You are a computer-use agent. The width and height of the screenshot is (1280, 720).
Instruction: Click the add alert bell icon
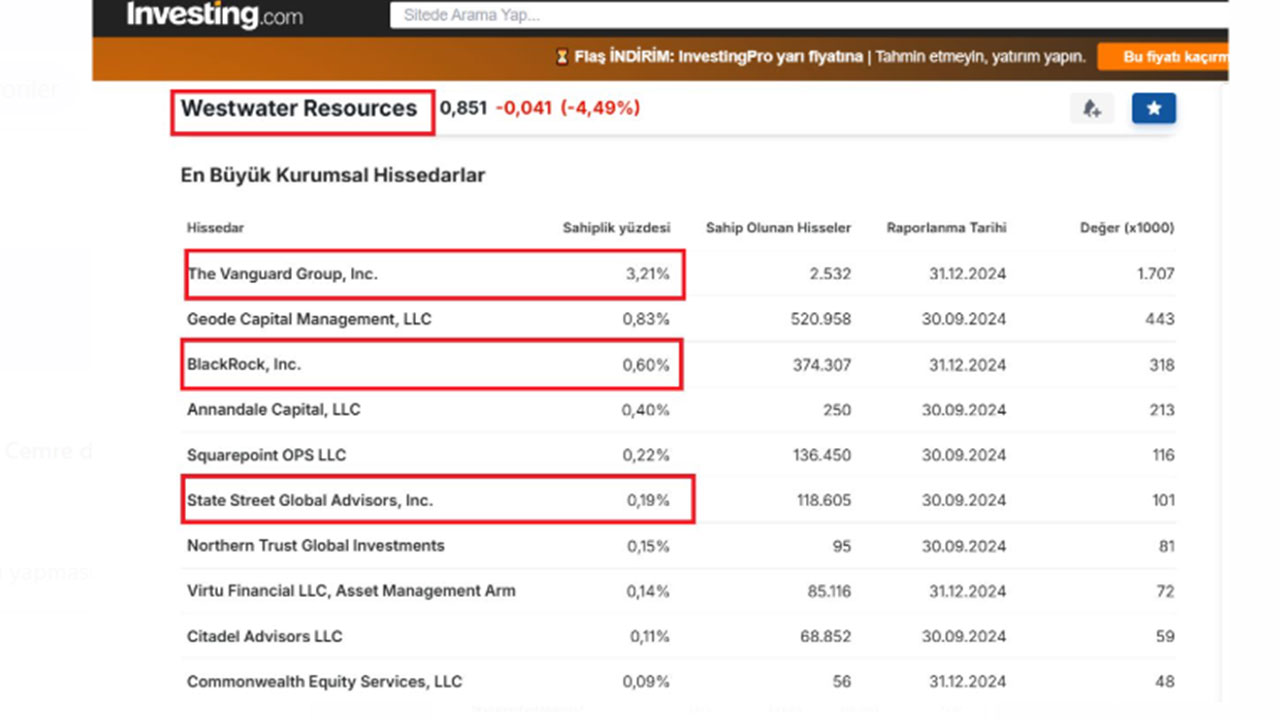click(x=1091, y=108)
